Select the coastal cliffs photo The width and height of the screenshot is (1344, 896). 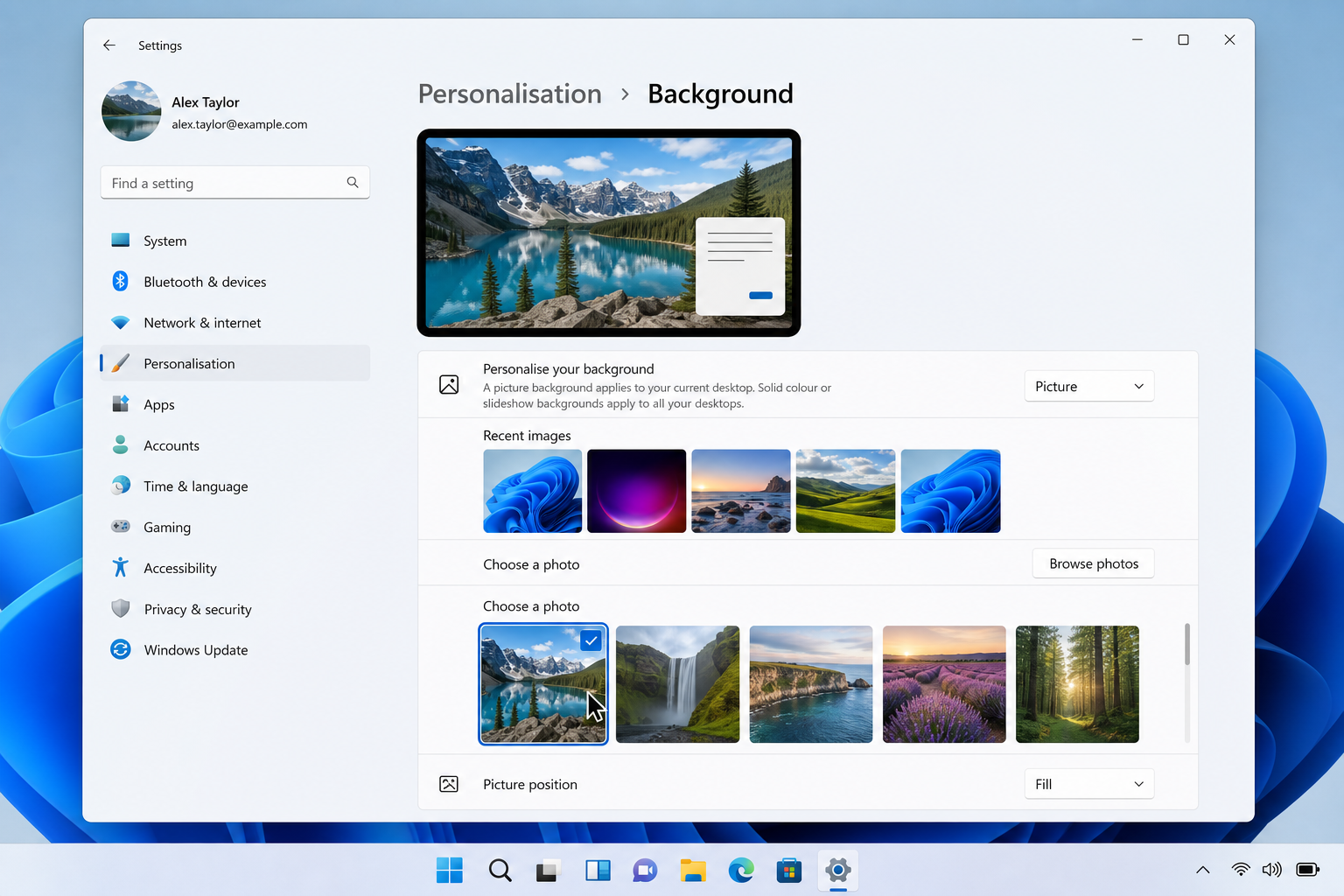[811, 684]
